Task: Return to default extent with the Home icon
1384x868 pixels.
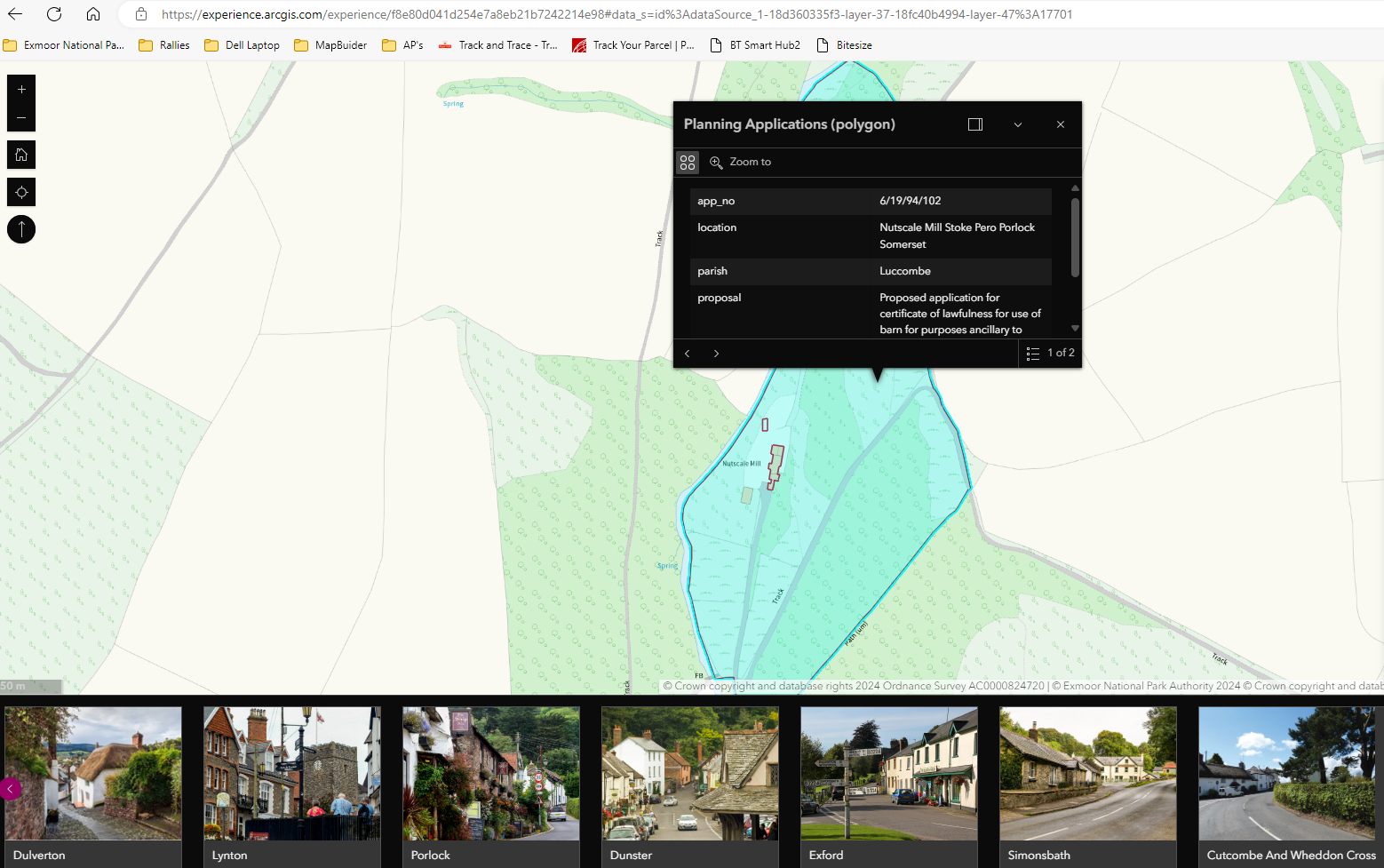Action: point(20,154)
